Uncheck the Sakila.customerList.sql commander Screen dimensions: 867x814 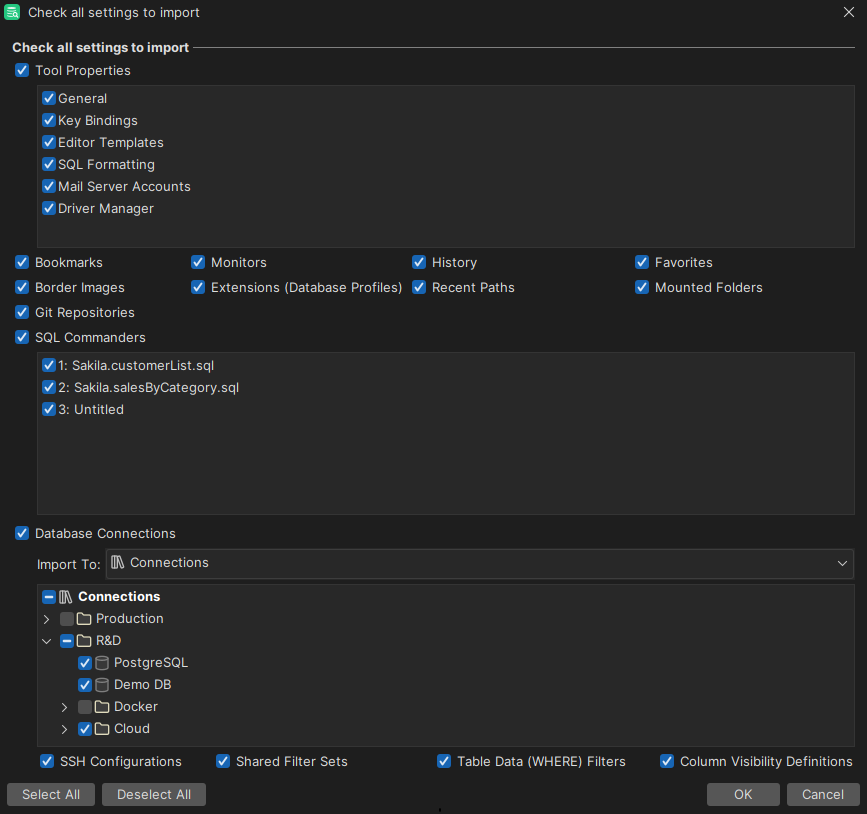48,365
